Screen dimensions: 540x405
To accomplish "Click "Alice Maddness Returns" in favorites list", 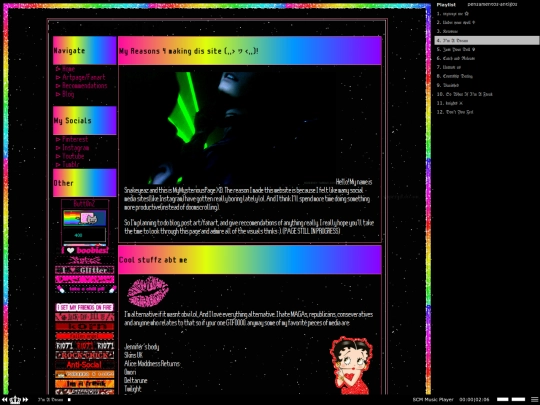I will [152, 364].
